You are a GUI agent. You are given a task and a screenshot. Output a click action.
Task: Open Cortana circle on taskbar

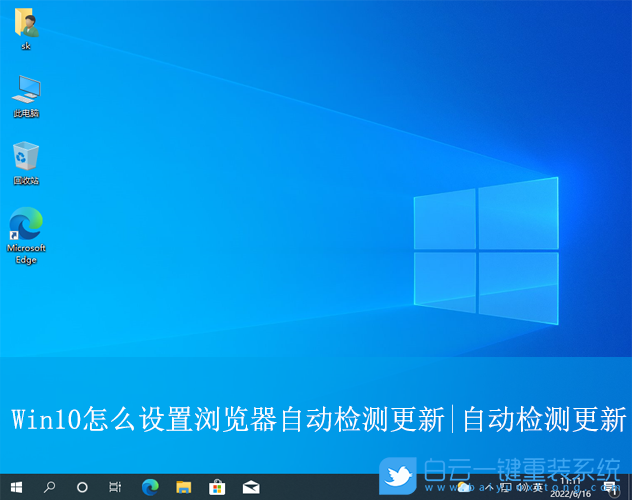point(82,488)
